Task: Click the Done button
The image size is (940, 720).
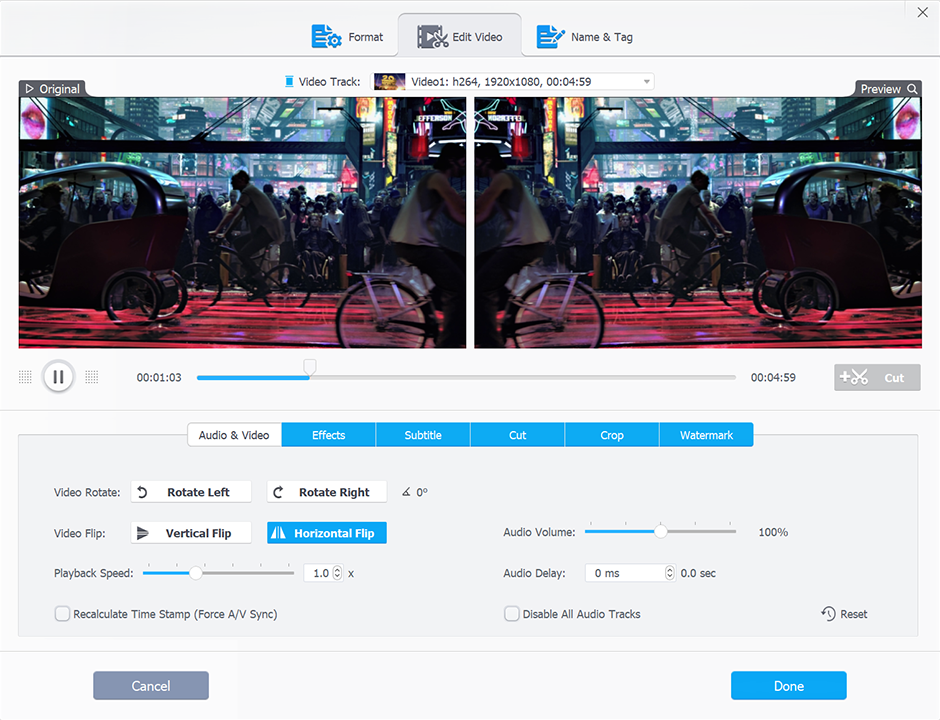Action: pyautogui.click(x=789, y=686)
